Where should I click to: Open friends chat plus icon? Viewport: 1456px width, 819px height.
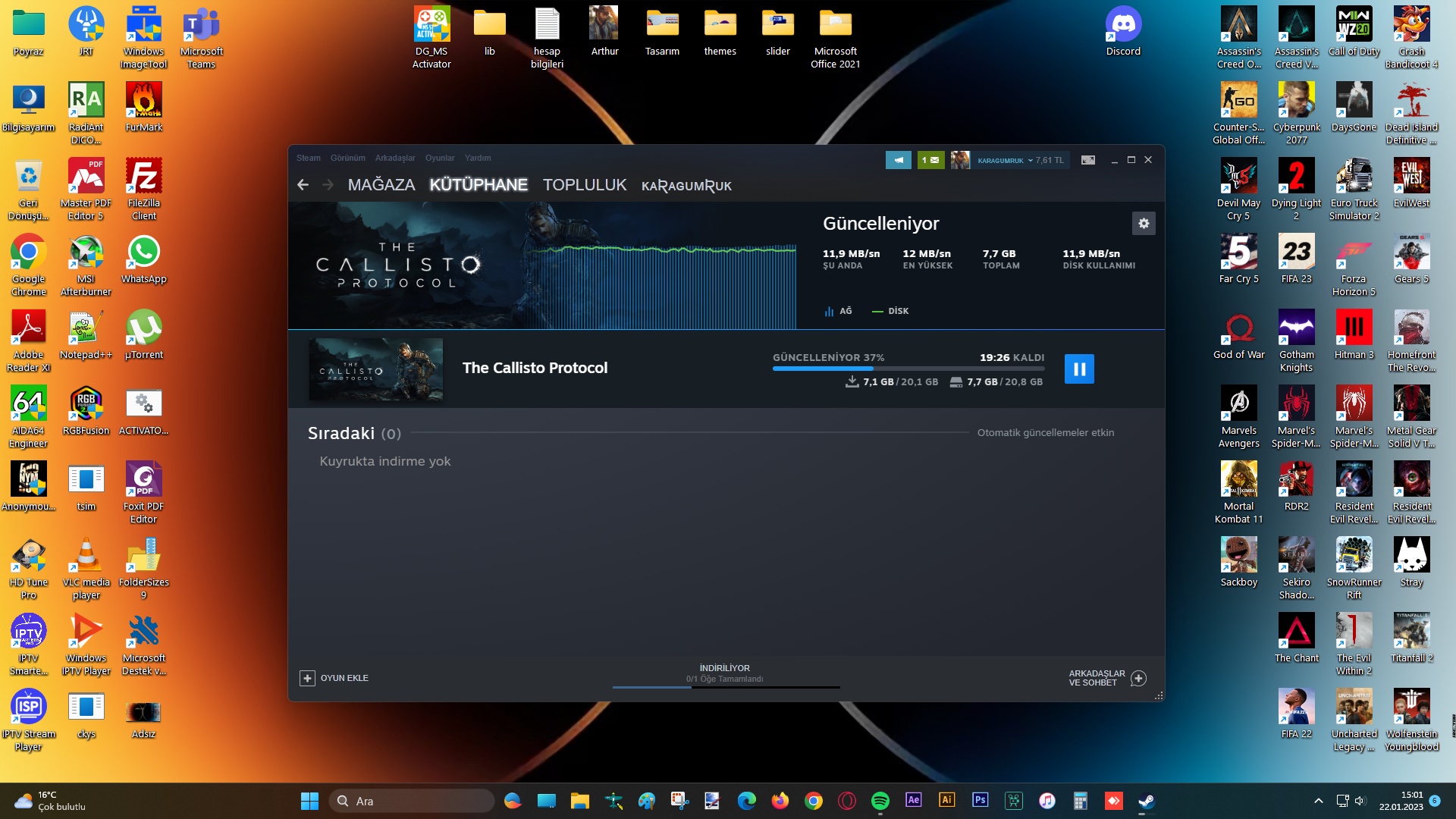[x=1138, y=678]
